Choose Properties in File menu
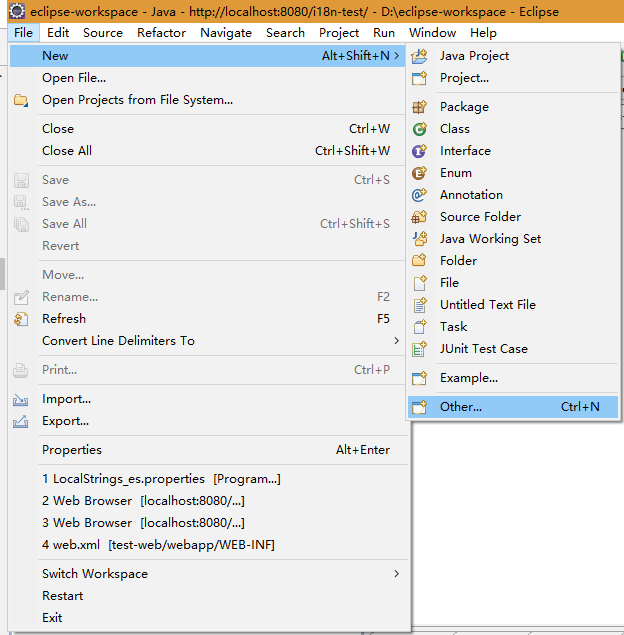The width and height of the screenshot is (624, 635). [x=207, y=450]
